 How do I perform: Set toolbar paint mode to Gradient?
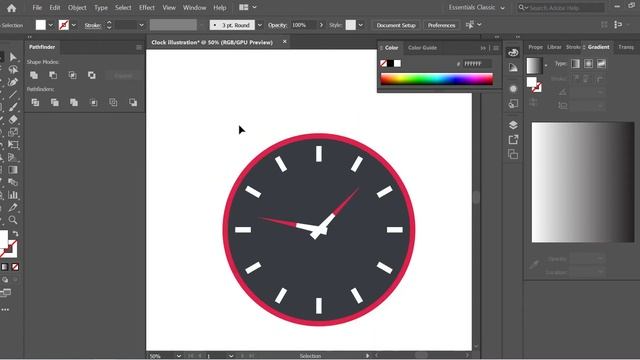5,267
